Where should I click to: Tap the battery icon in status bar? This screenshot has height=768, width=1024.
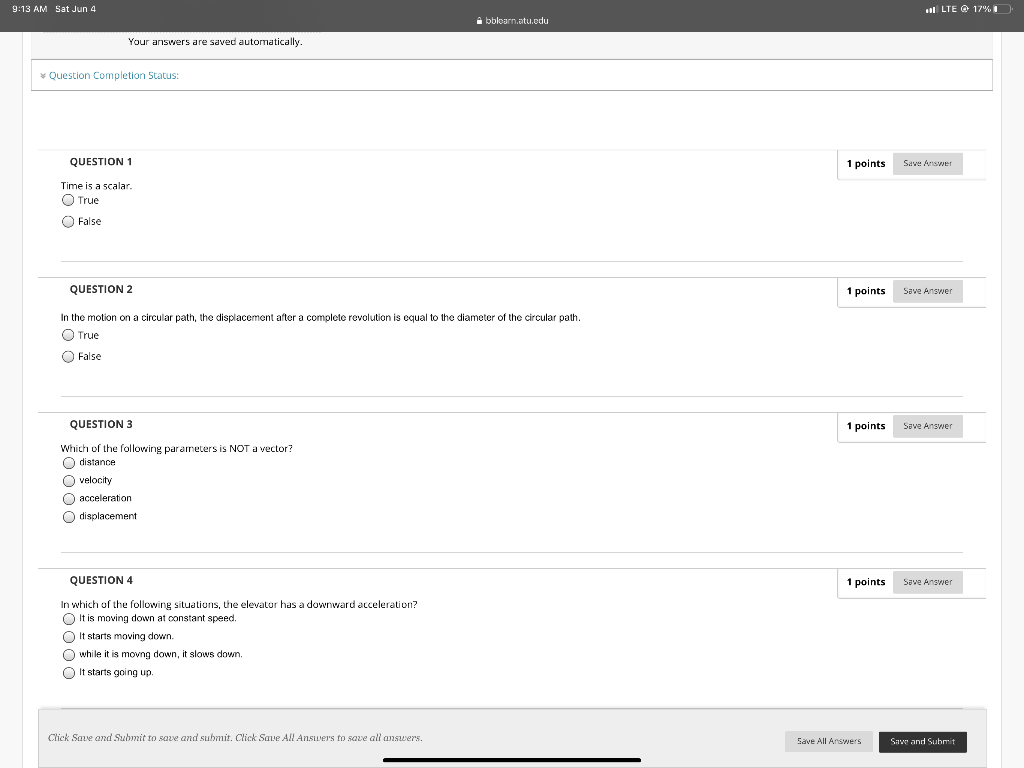tap(1004, 9)
